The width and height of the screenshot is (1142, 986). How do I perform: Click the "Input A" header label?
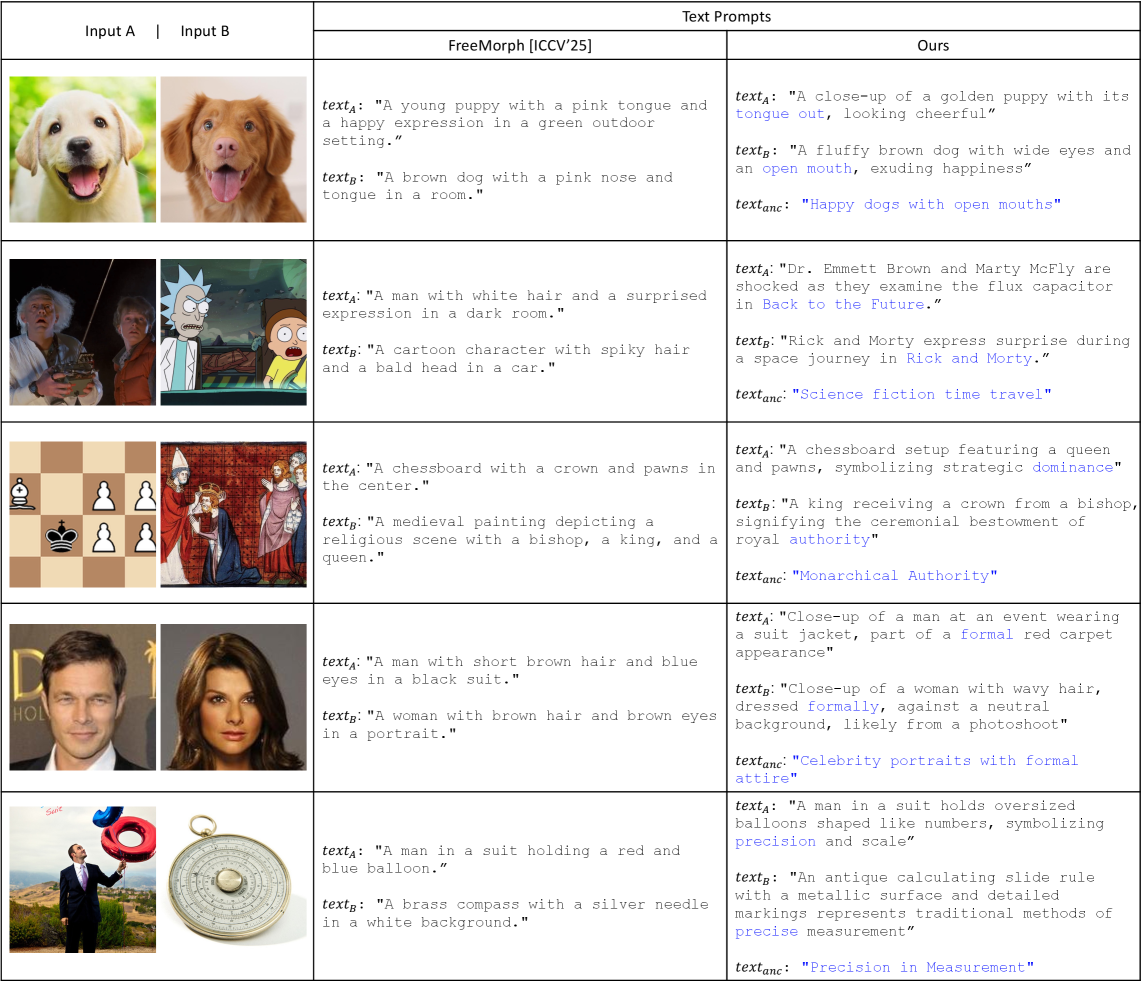(110, 31)
